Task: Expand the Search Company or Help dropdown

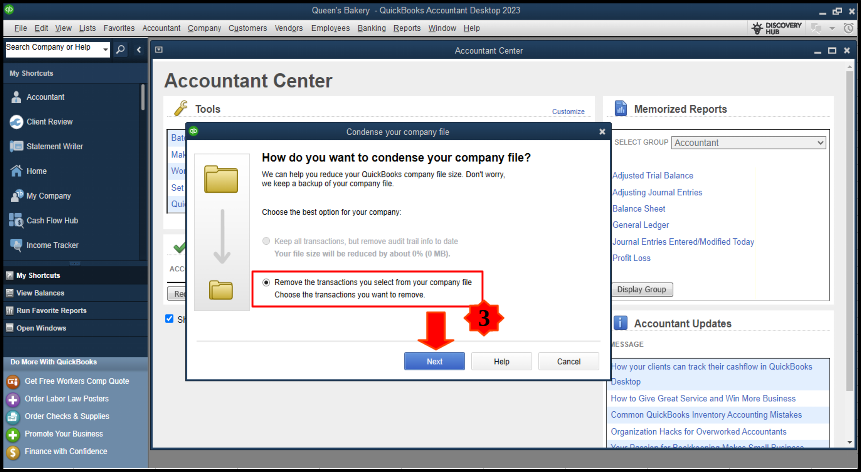Action: [x=105, y=49]
